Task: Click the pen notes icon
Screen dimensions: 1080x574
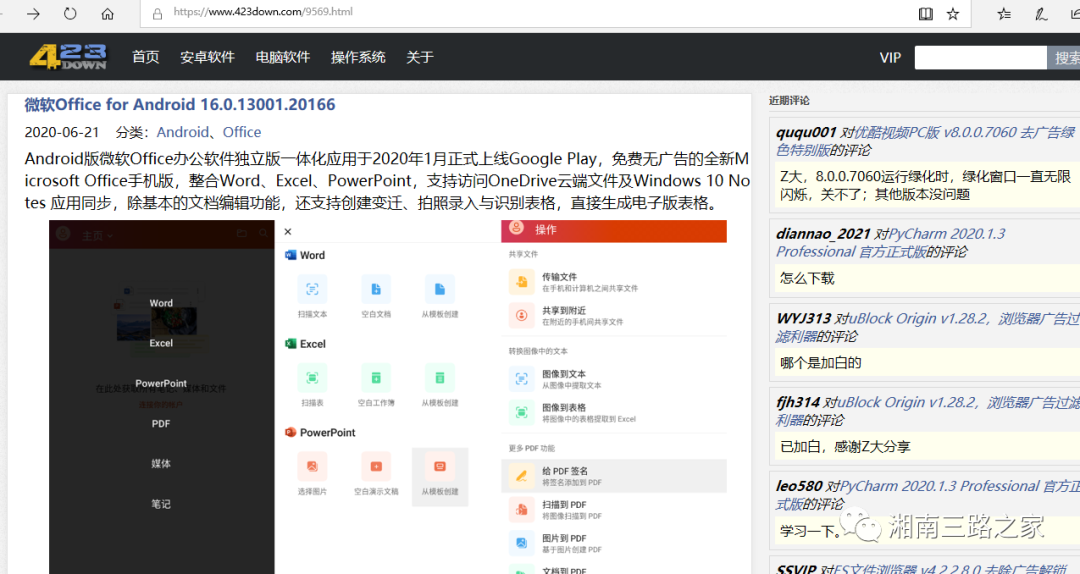Action: [x=1041, y=14]
